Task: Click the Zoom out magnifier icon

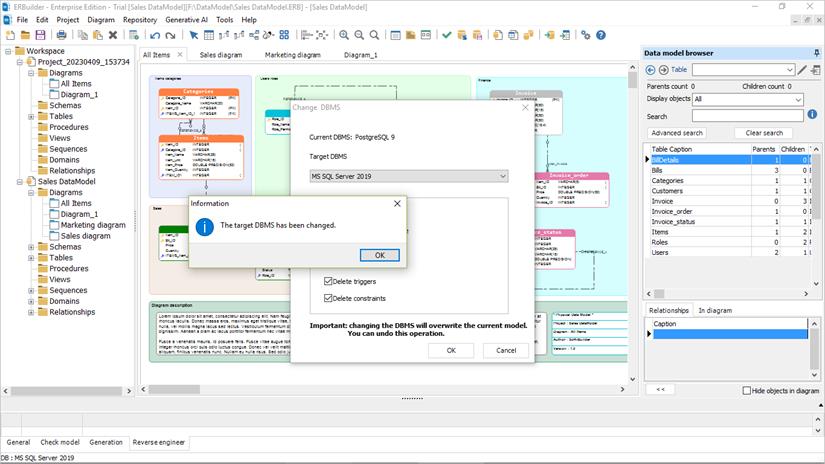Action: tap(359, 35)
